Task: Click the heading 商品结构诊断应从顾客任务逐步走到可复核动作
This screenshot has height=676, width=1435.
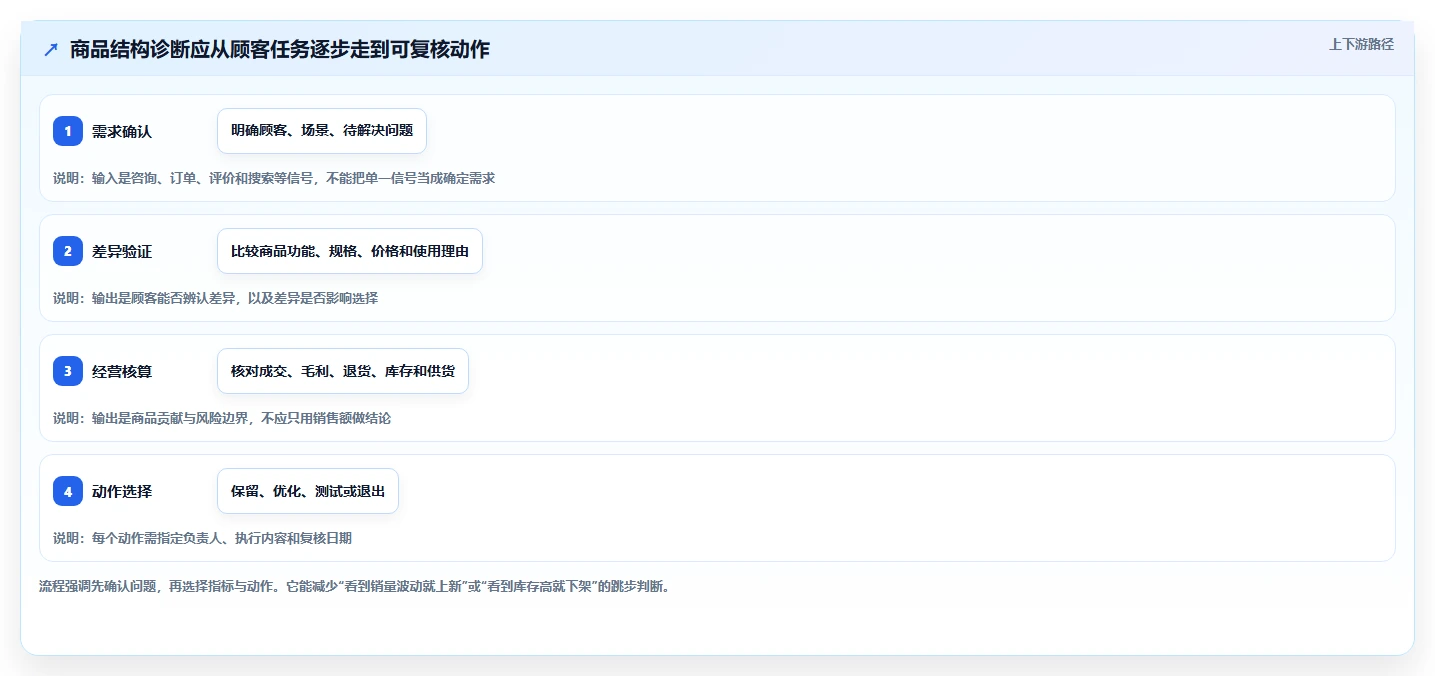Action: click(280, 49)
